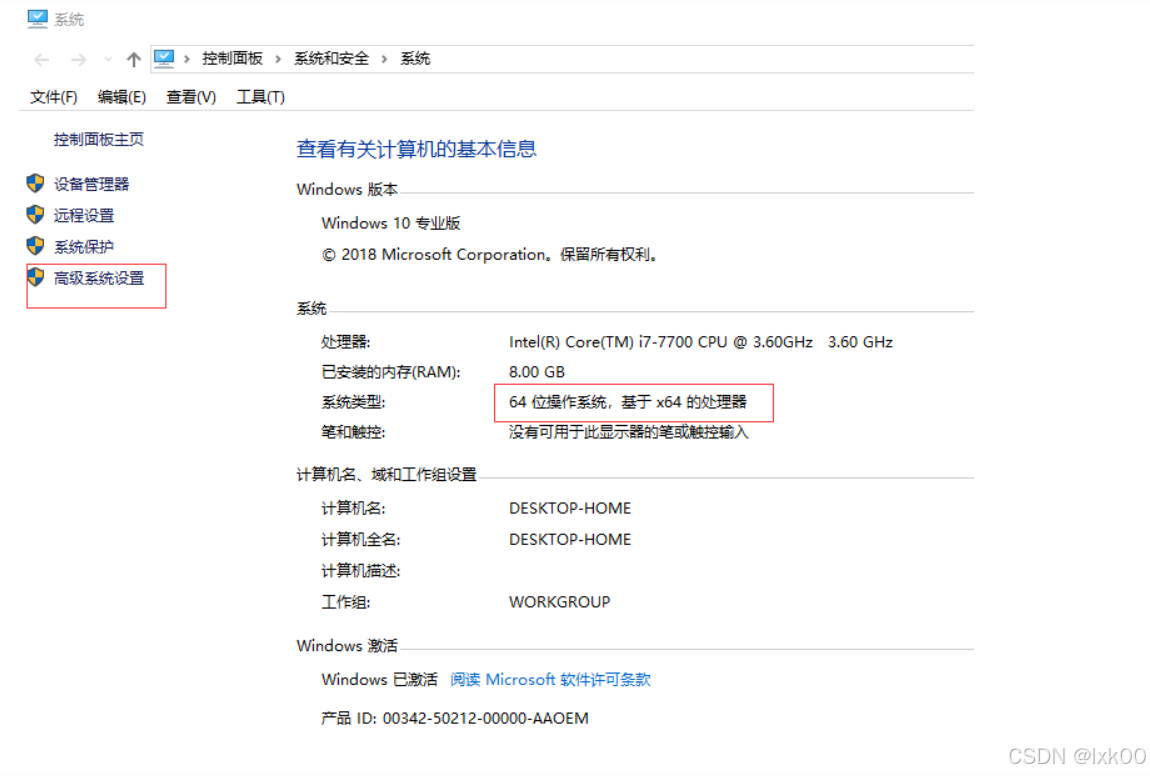Go up one level with up arrow
The width and height of the screenshot is (1150, 776).
click(133, 59)
